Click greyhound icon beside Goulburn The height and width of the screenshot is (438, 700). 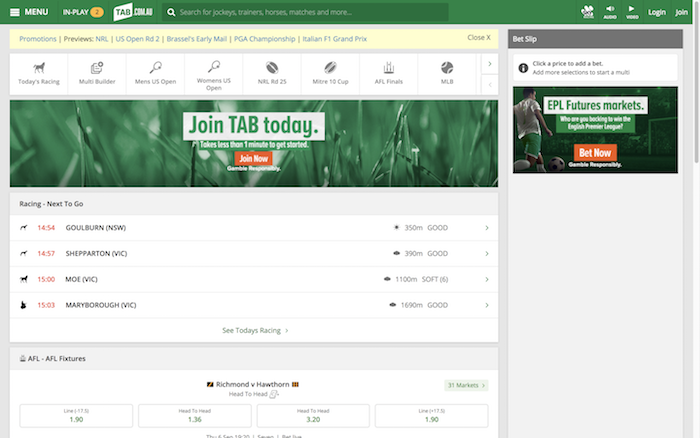(24, 228)
